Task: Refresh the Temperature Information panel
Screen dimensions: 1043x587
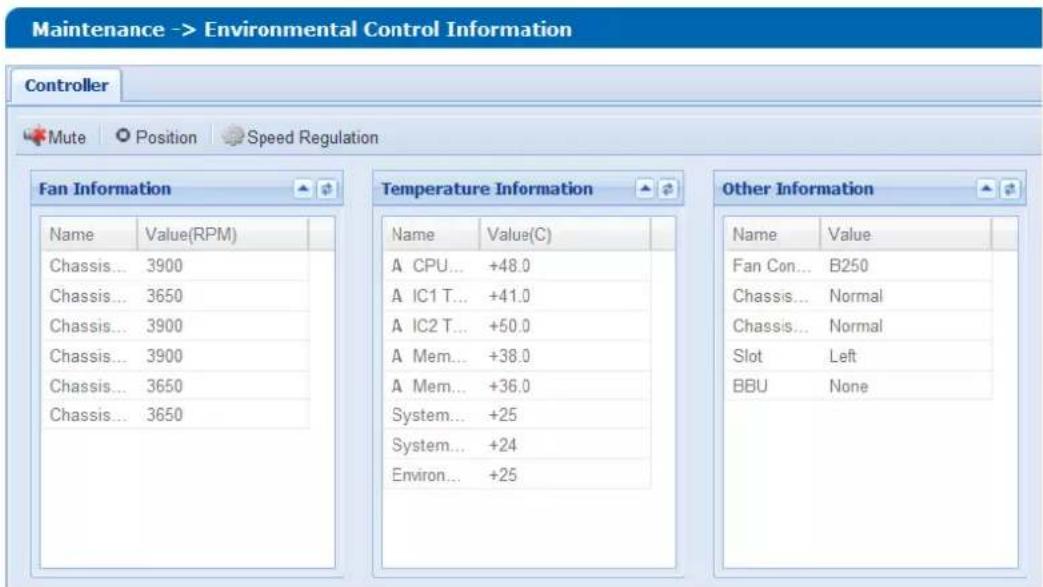Action: (x=668, y=189)
